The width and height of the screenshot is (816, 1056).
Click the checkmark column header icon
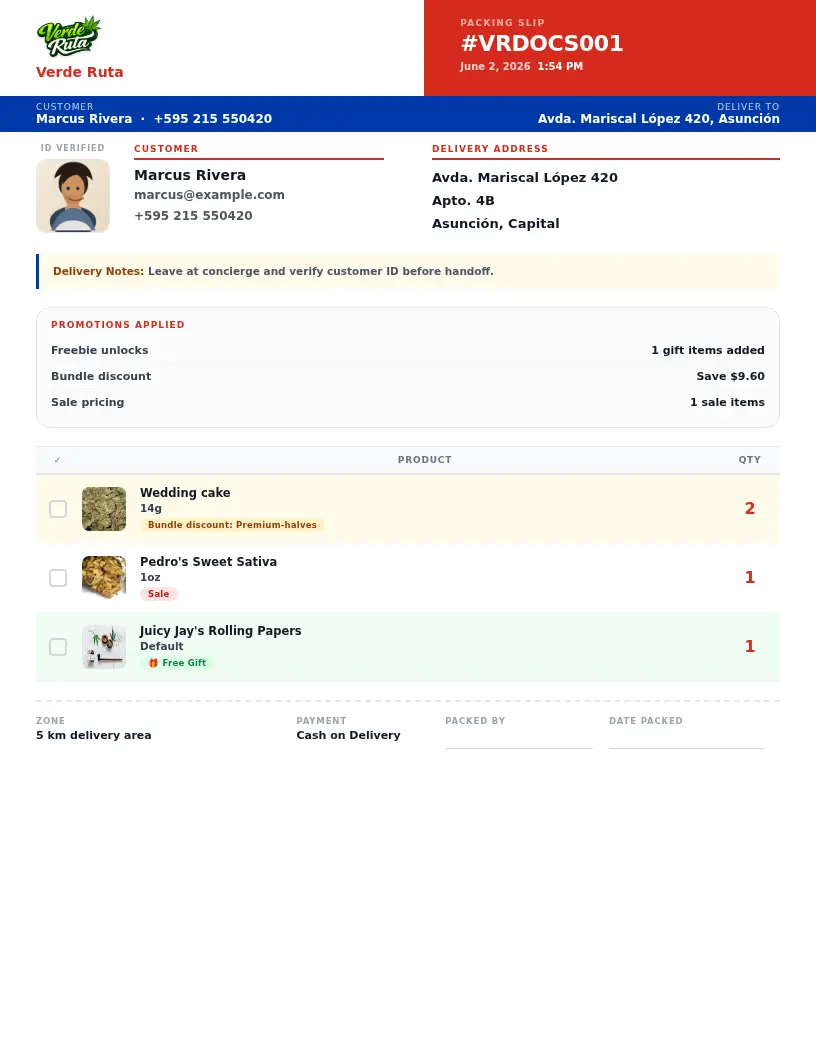(57, 460)
